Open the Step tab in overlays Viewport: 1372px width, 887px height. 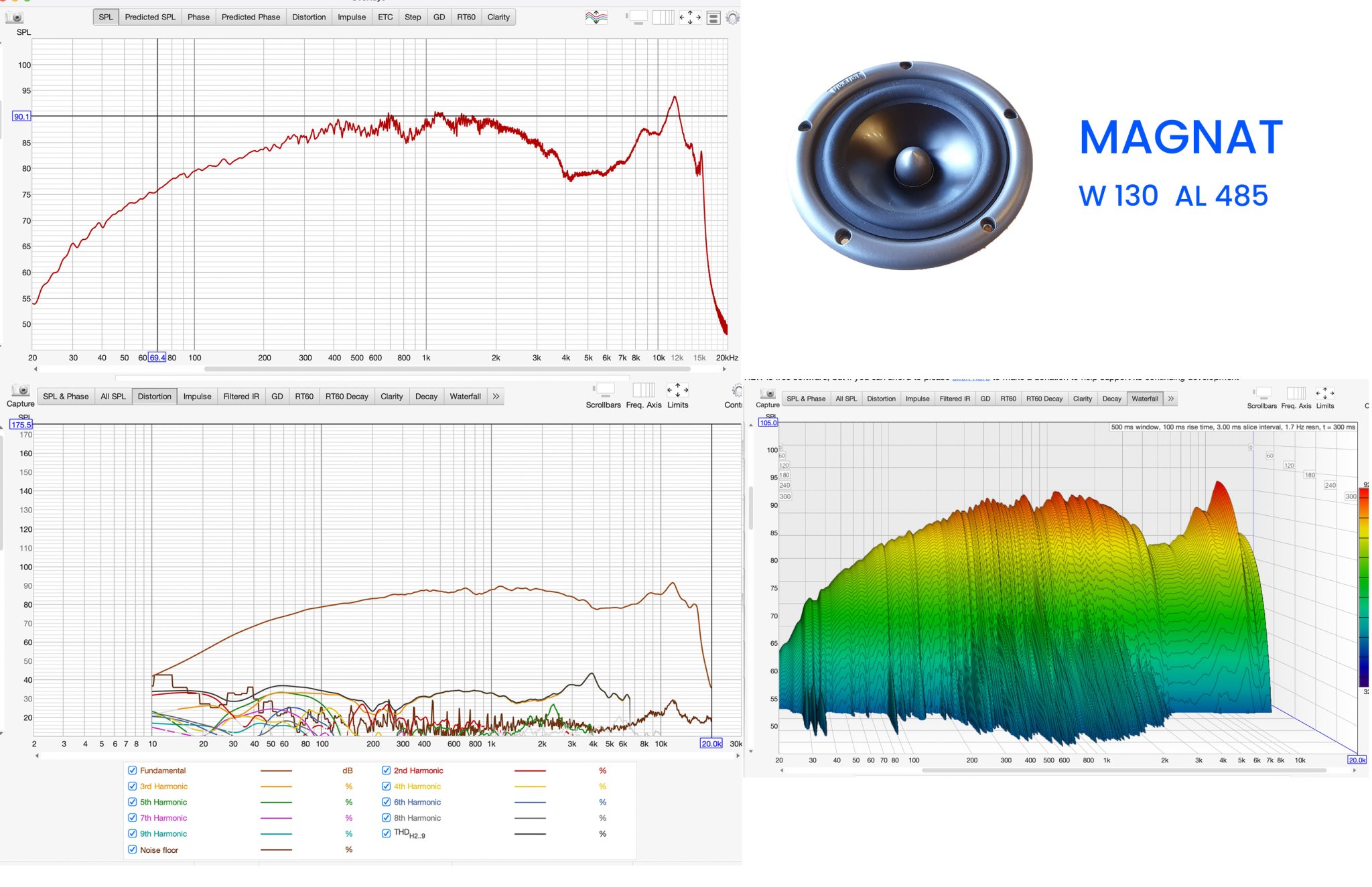[413, 17]
